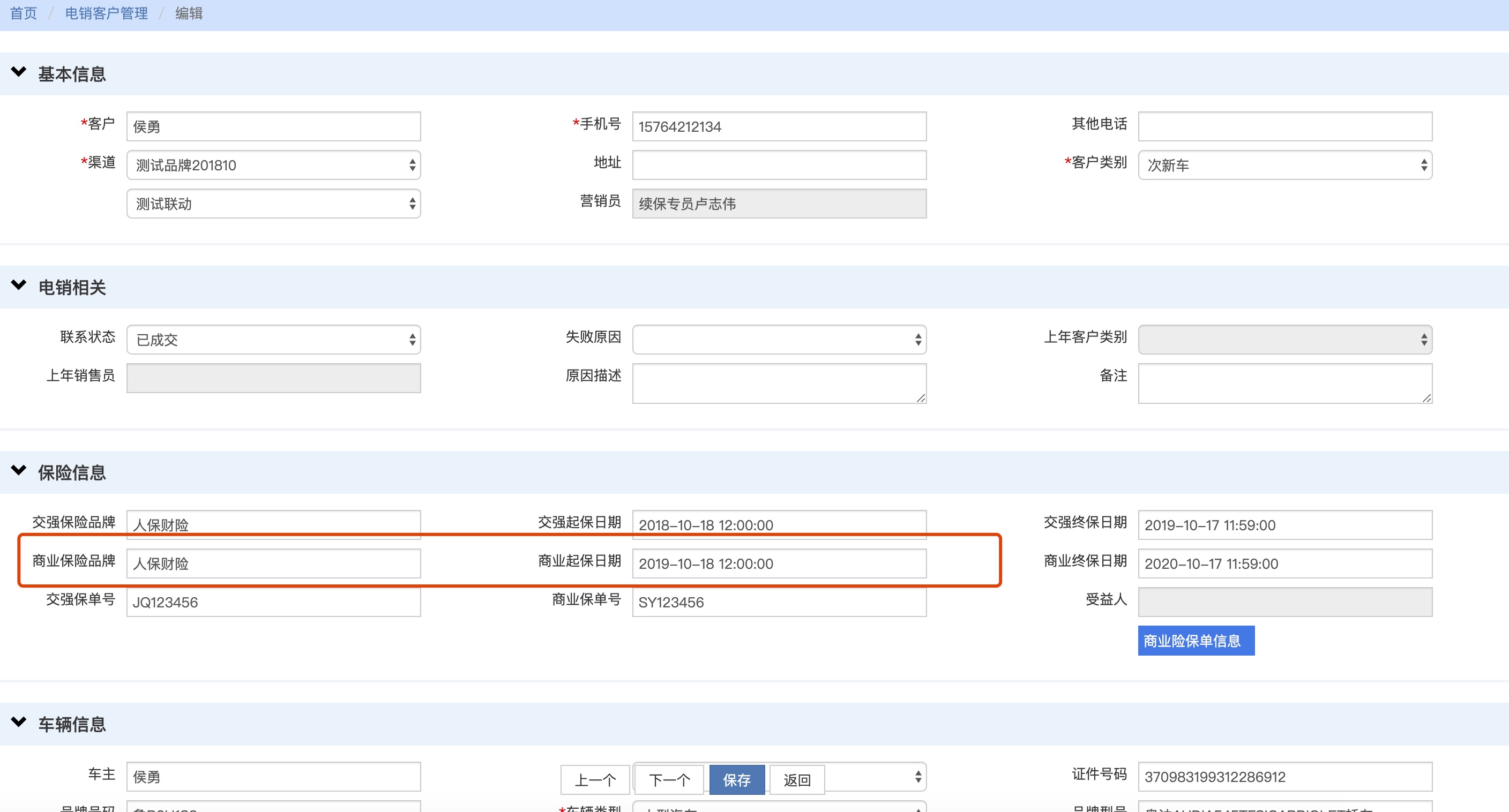Viewport: 1509px width, 812px height.
Task: Click the 下一个 button
Action: tap(669, 780)
